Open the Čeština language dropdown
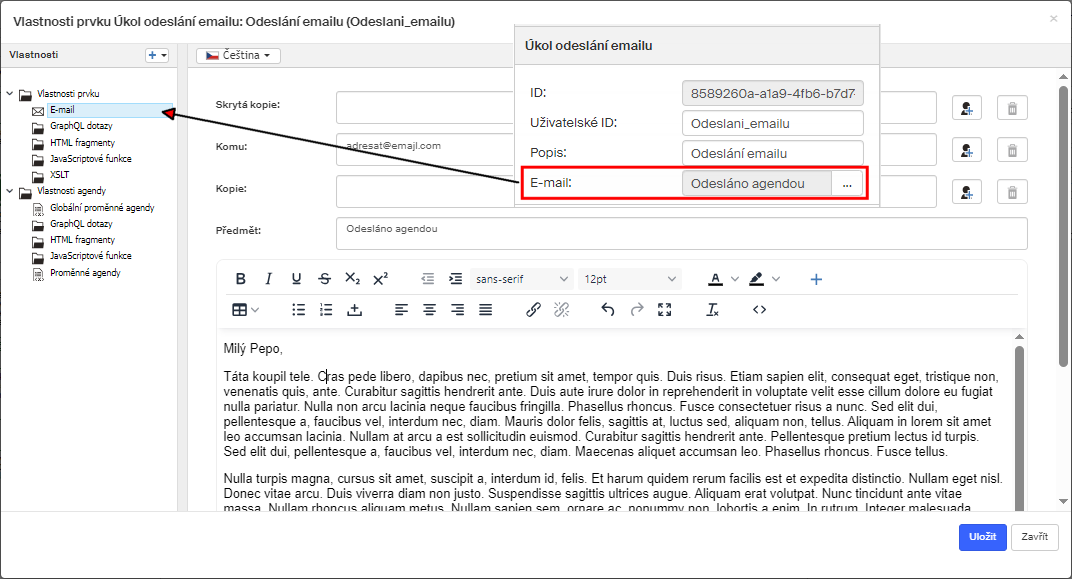 (x=239, y=55)
